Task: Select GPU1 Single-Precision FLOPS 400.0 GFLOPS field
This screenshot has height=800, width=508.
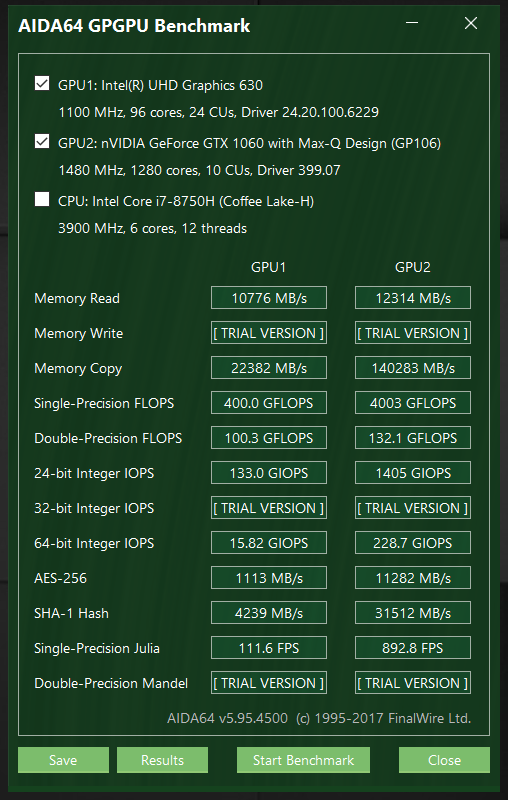Action: (269, 403)
